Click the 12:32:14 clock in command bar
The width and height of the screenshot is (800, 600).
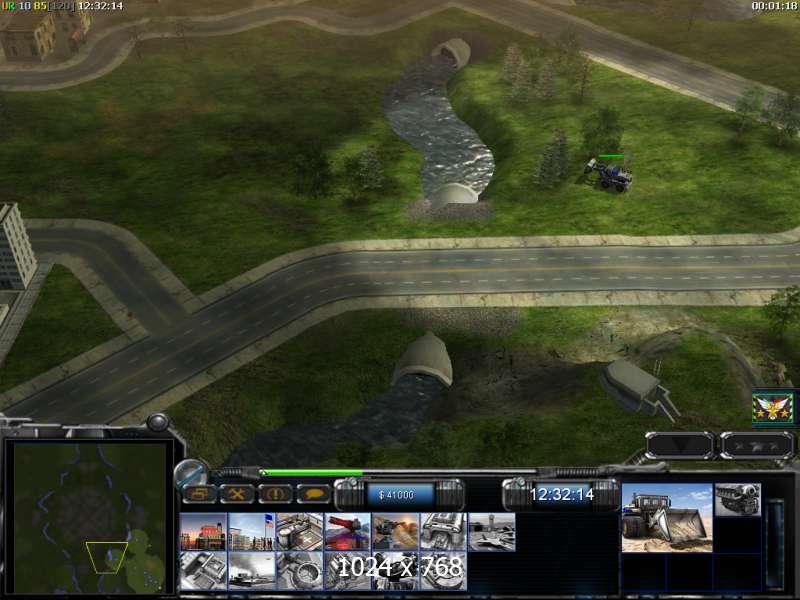click(561, 494)
